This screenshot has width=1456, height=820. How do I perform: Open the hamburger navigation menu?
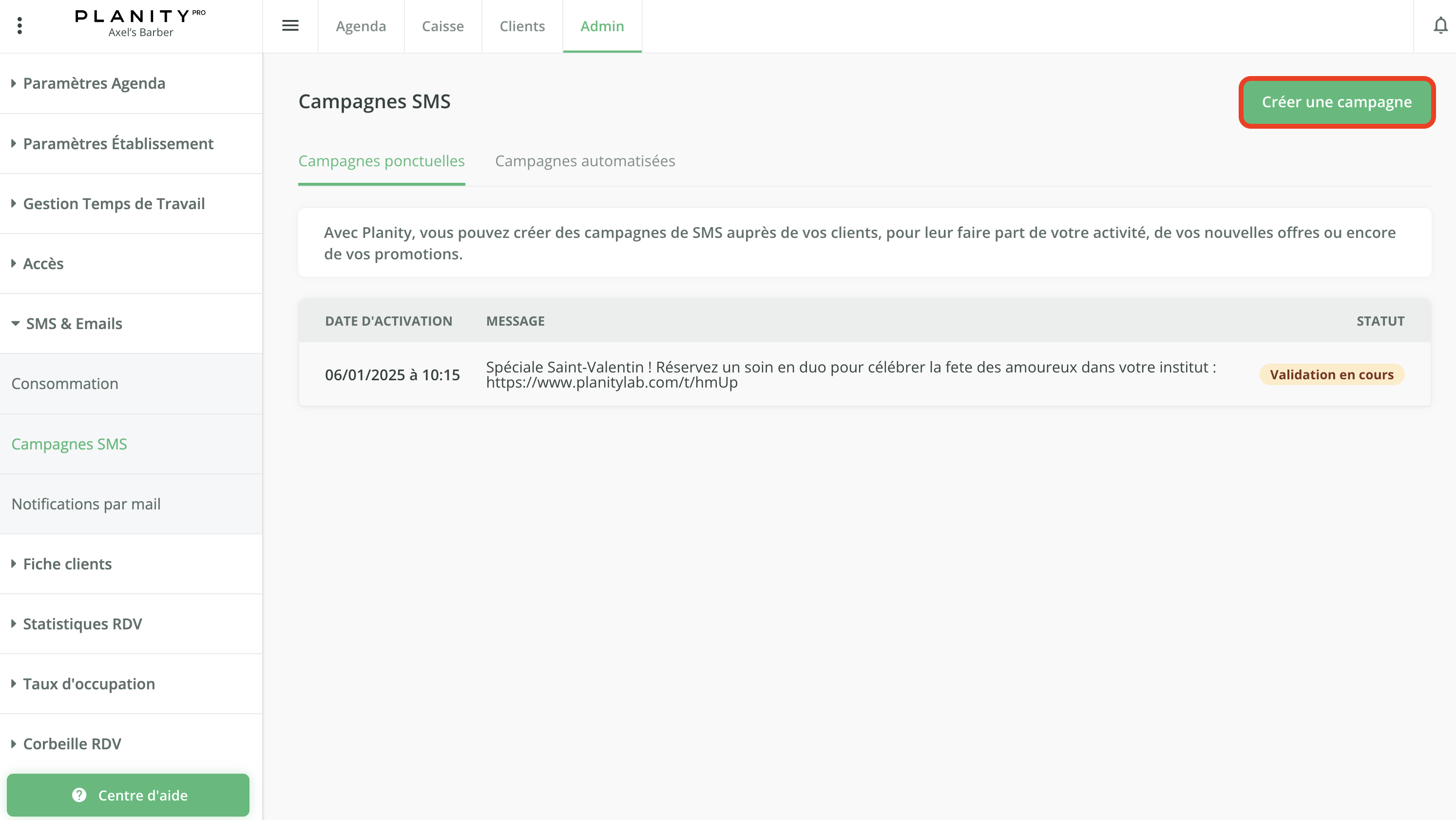click(290, 26)
